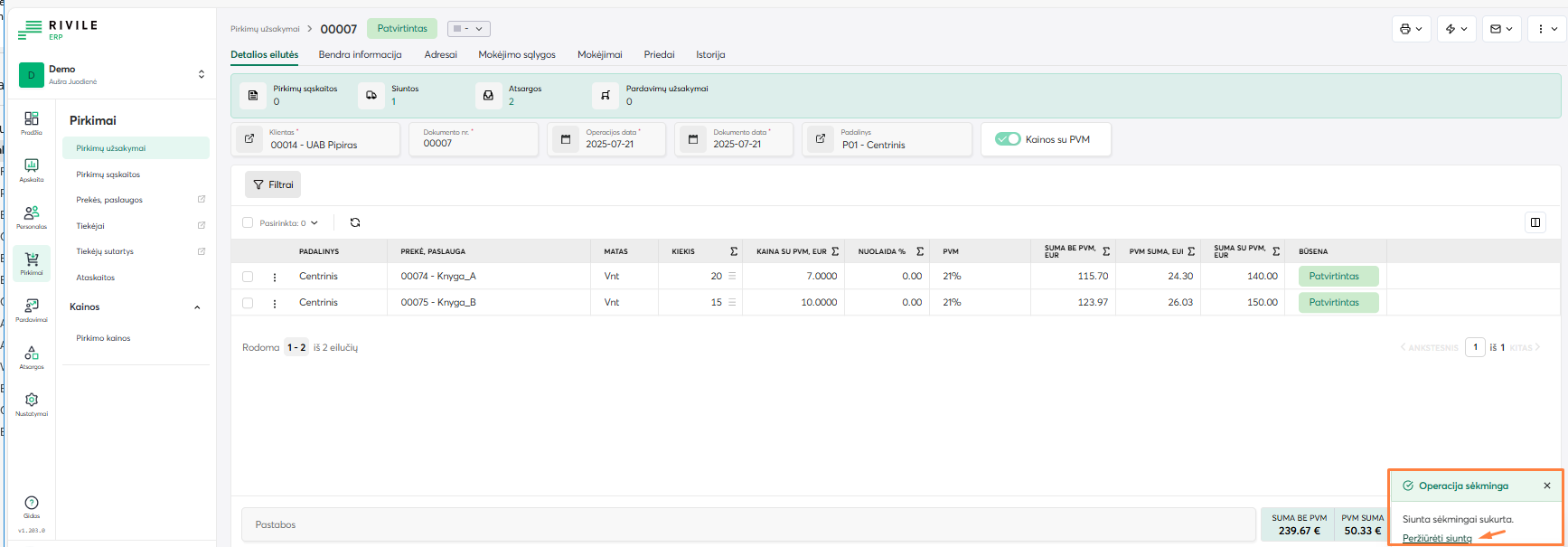
Task: Switch to the Bendra informacija tab
Action: [360, 55]
